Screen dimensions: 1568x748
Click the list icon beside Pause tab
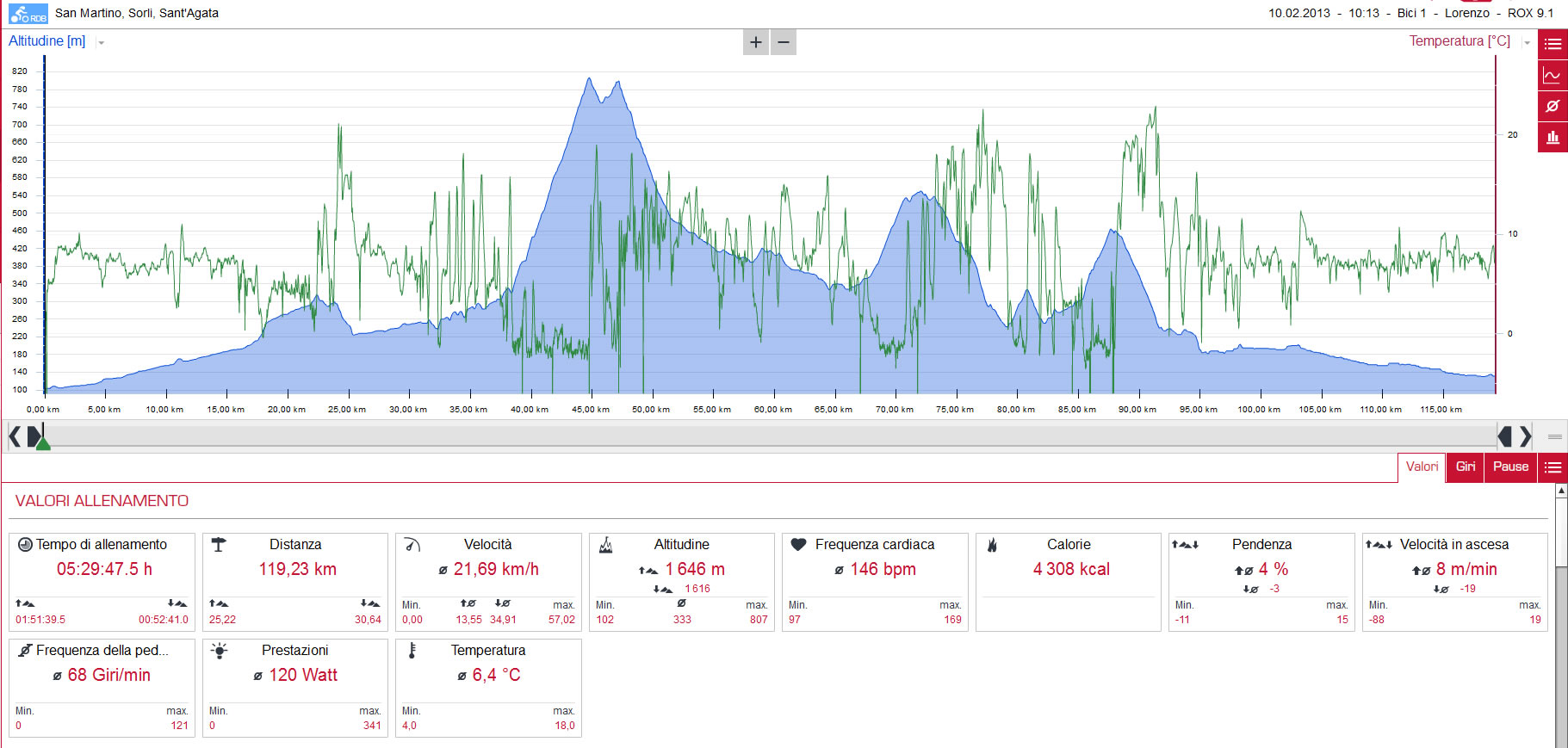(x=1553, y=467)
